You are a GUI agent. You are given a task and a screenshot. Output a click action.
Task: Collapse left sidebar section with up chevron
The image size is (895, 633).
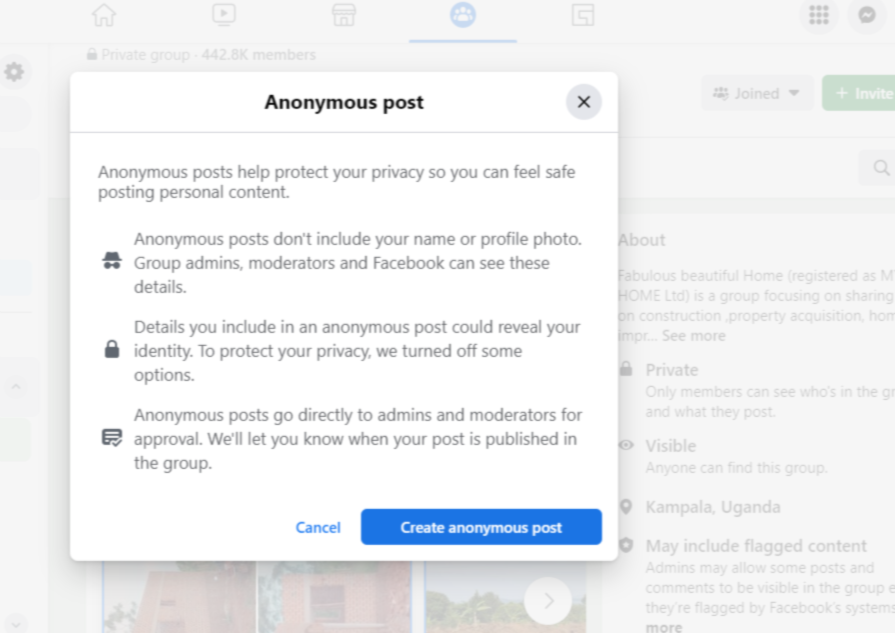[16, 387]
